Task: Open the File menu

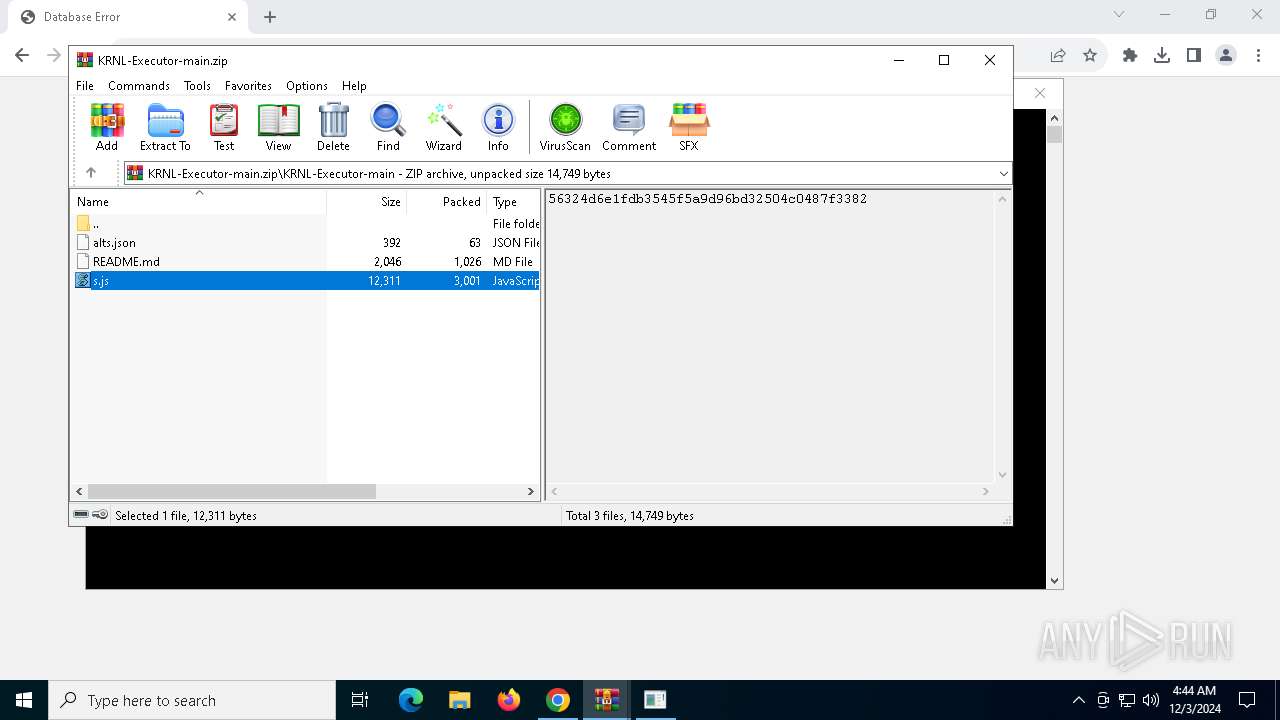Action: click(85, 86)
